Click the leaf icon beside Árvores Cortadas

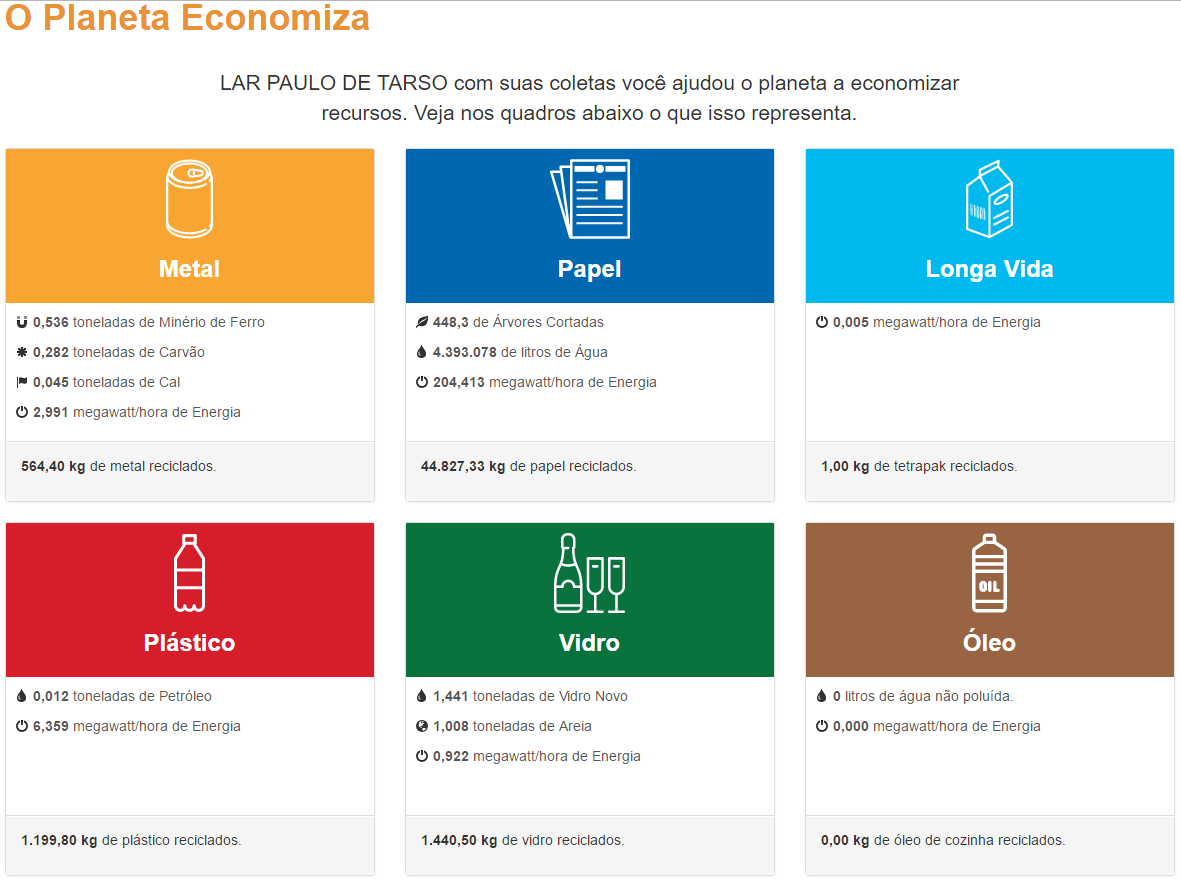point(422,322)
